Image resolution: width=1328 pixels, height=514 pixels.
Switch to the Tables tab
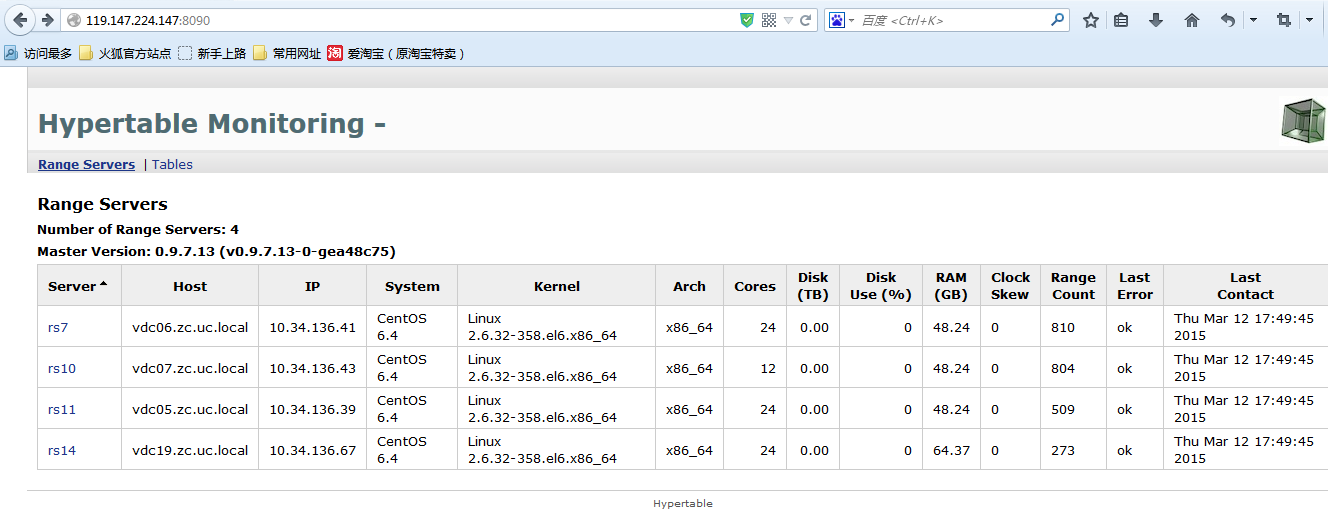[172, 164]
